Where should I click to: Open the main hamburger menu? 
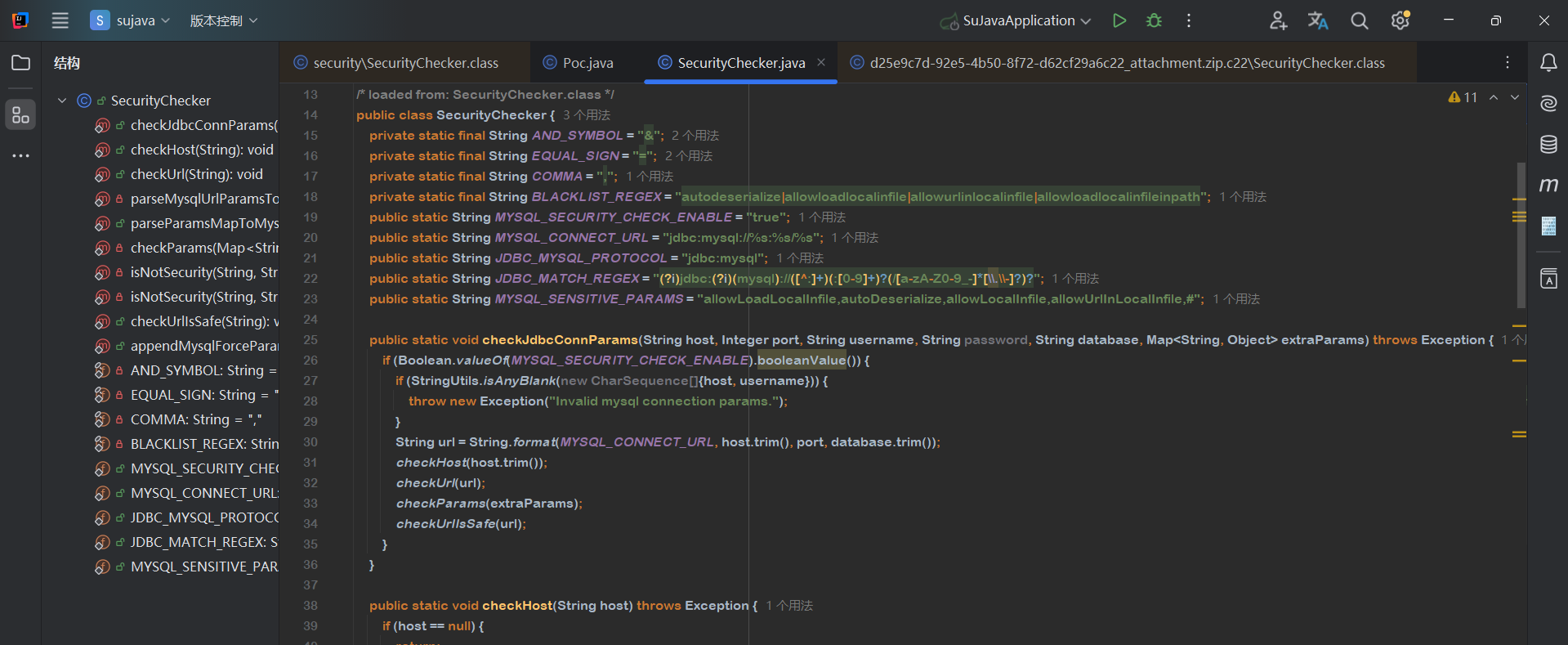(60, 20)
